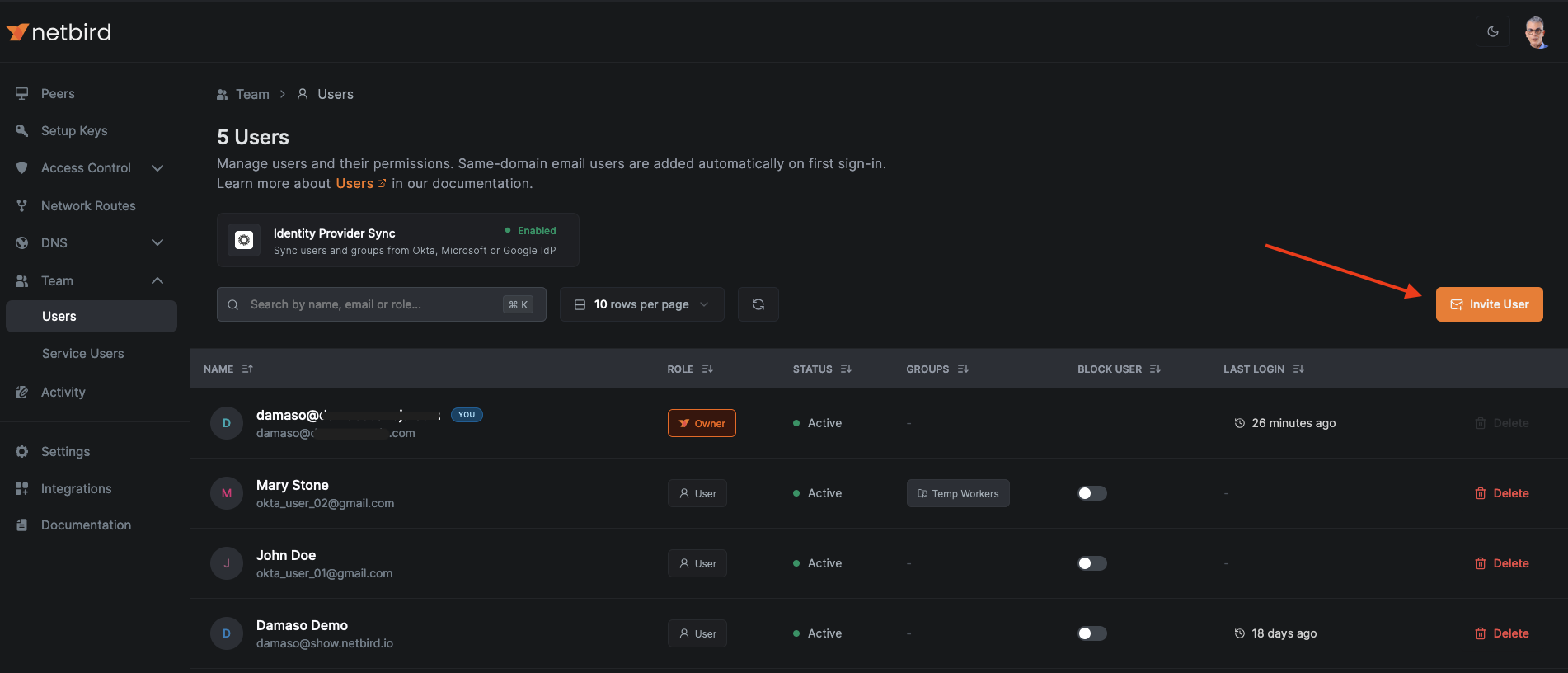Toggle dark mode moon icon

(1493, 31)
